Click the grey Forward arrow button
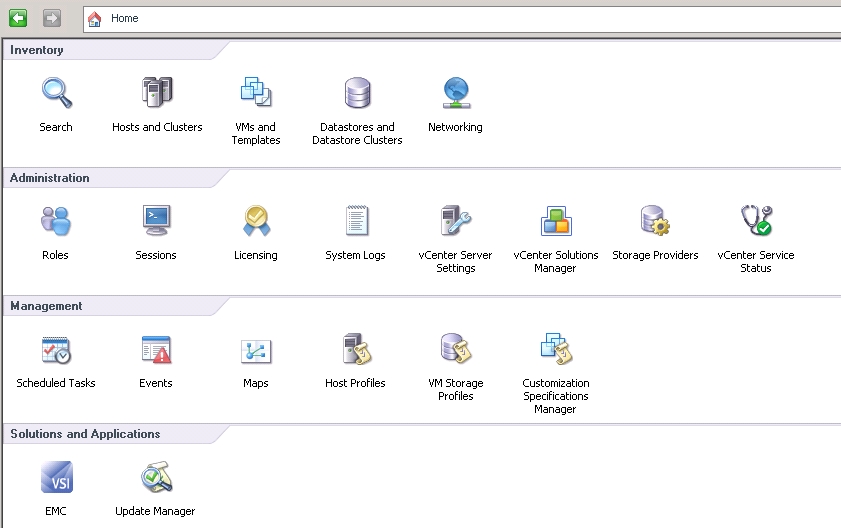This screenshot has width=841, height=528. click(x=51, y=18)
